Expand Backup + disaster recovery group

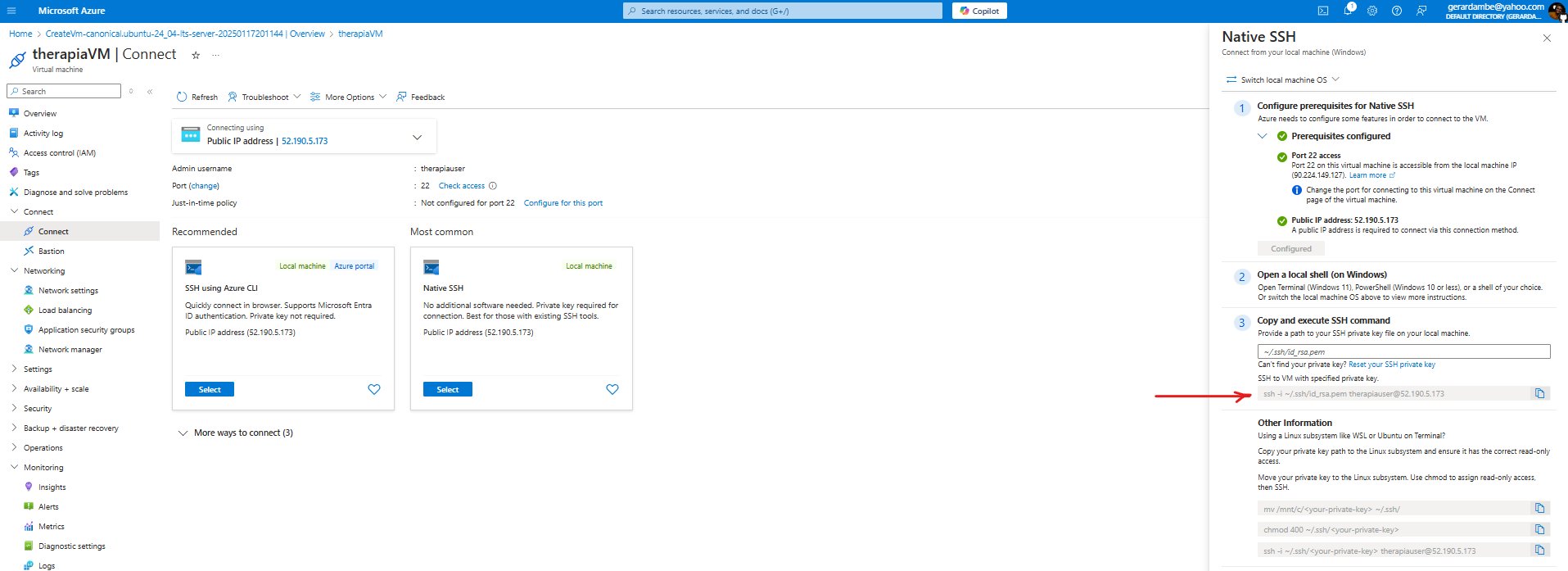[x=14, y=428]
